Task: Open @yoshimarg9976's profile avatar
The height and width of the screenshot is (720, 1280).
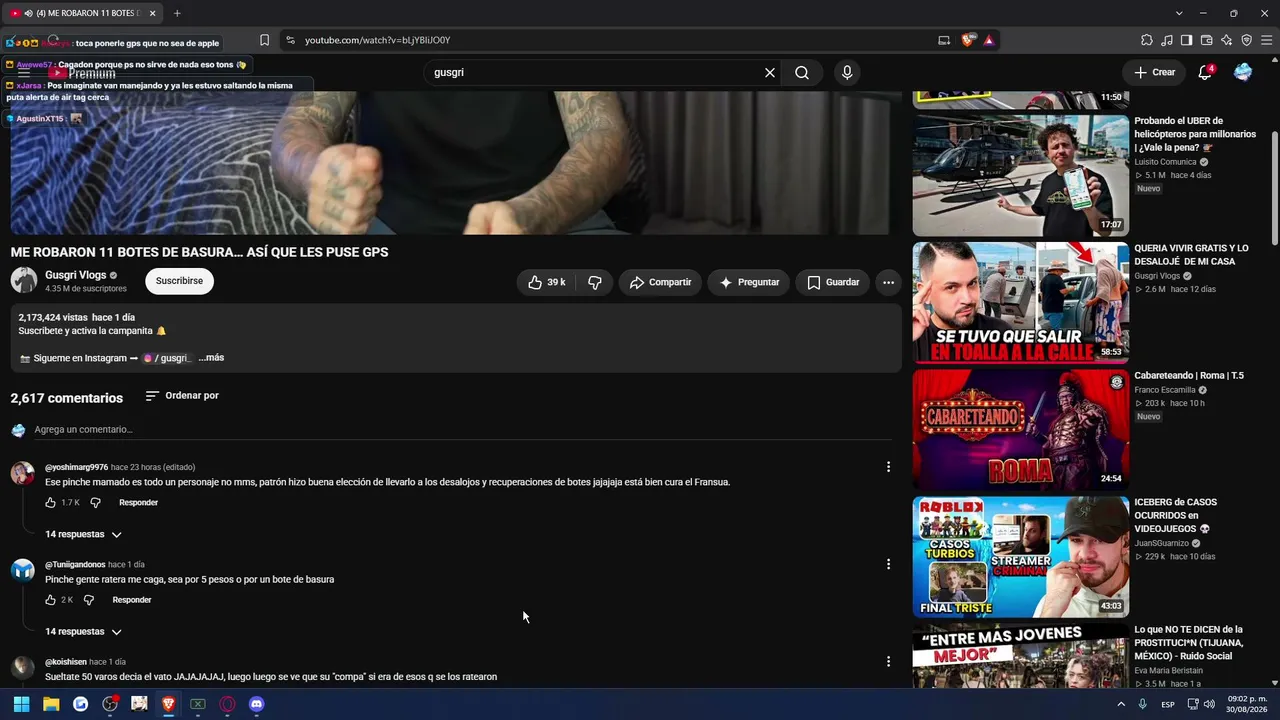Action: tap(23, 473)
